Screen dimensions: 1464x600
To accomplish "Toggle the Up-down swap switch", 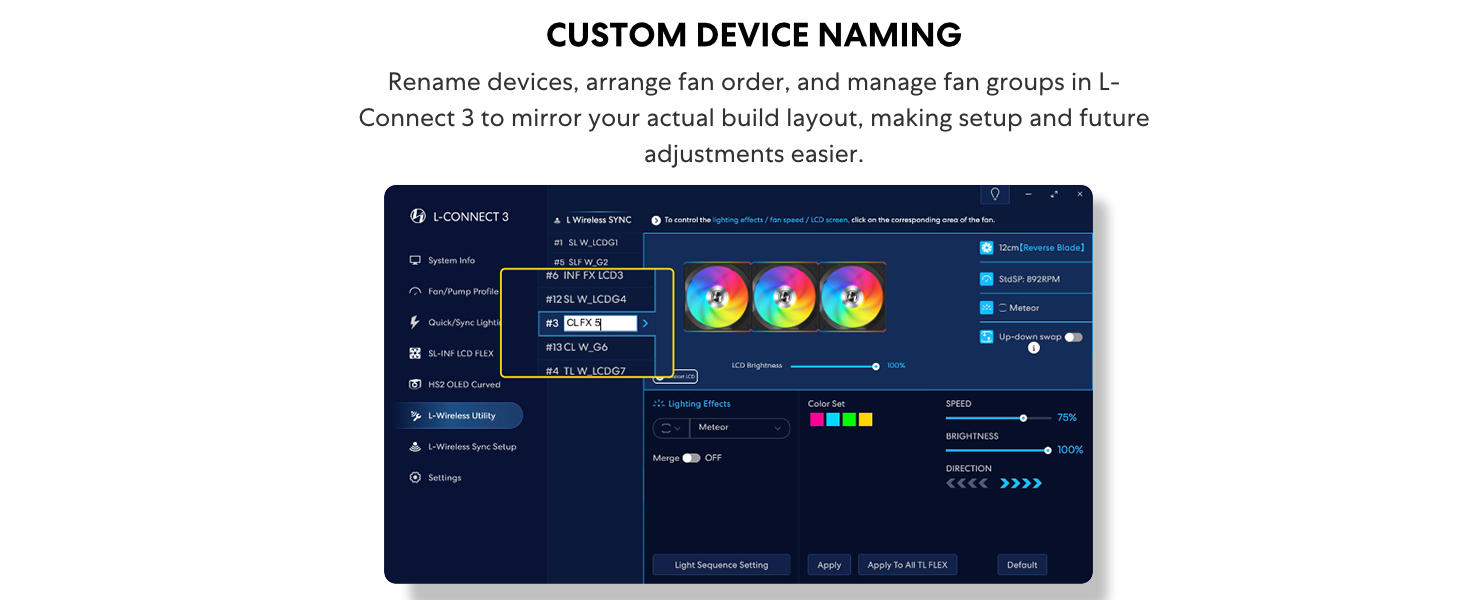I will click(x=1073, y=337).
